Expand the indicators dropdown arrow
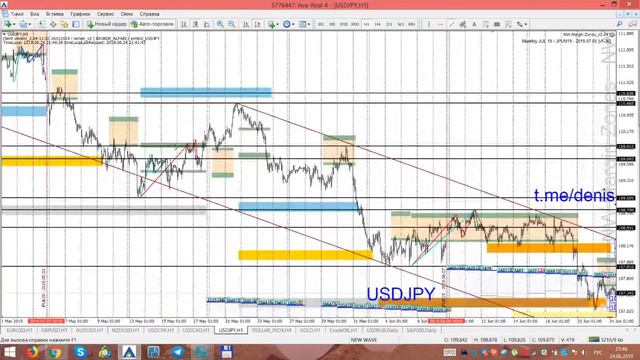Image resolution: width=640 pixels, height=360 pixels. coord(278,24)
